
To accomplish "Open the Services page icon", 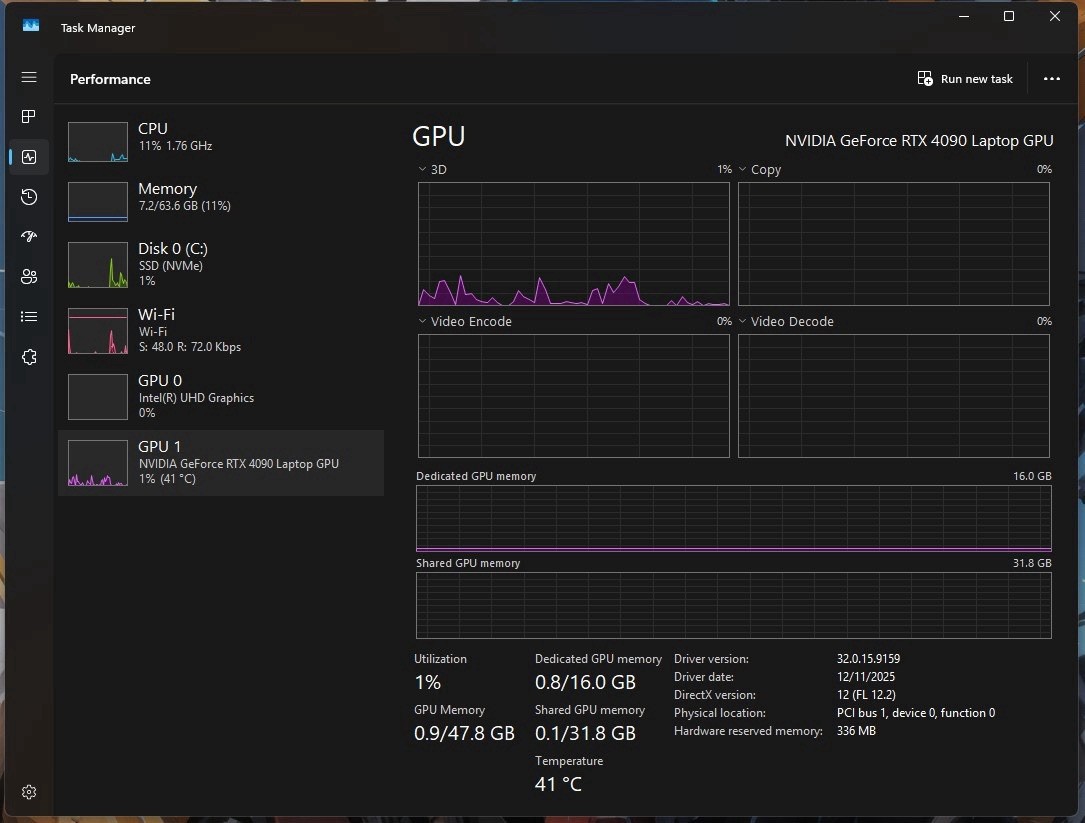I will tap(28, 357).
